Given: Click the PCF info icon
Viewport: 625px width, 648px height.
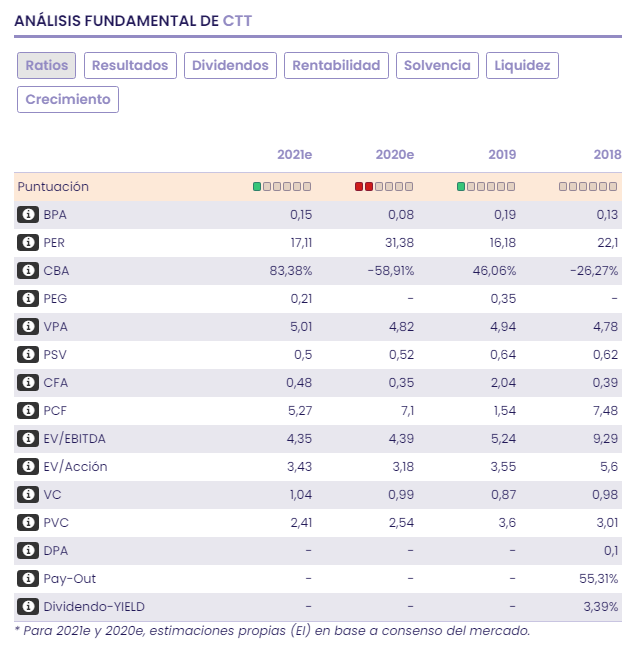Looking at the screenshot, I should click(x=28, y=411).
